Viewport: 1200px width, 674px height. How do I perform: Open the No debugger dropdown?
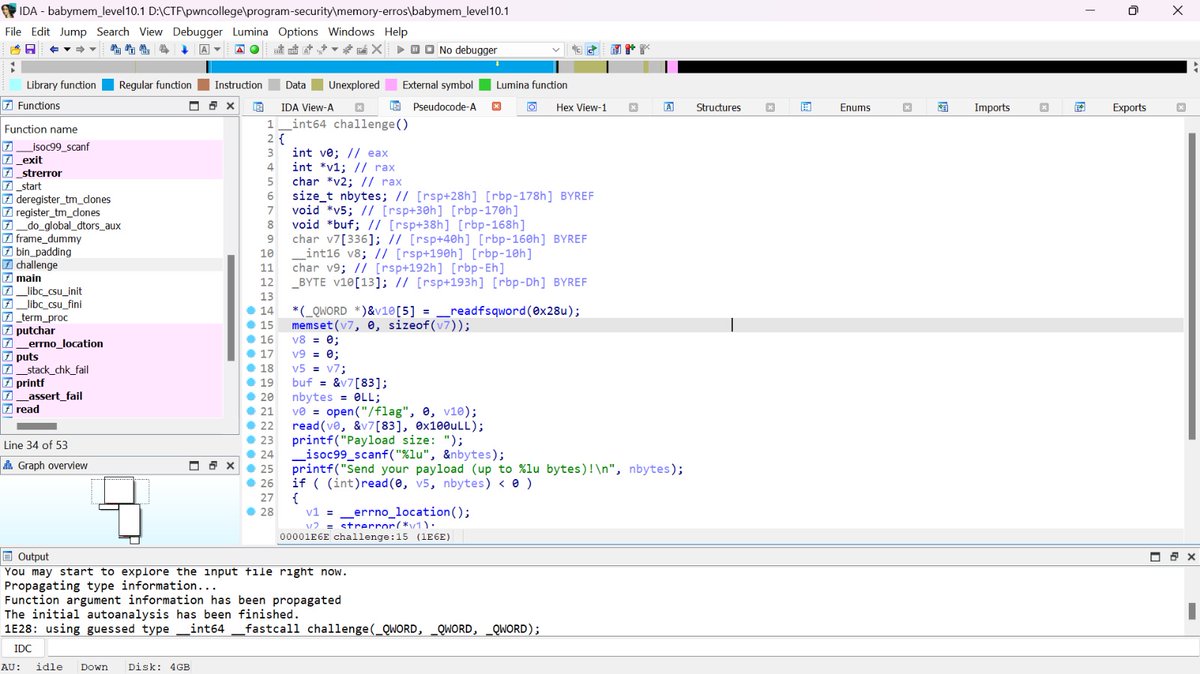tap(499, 49)
